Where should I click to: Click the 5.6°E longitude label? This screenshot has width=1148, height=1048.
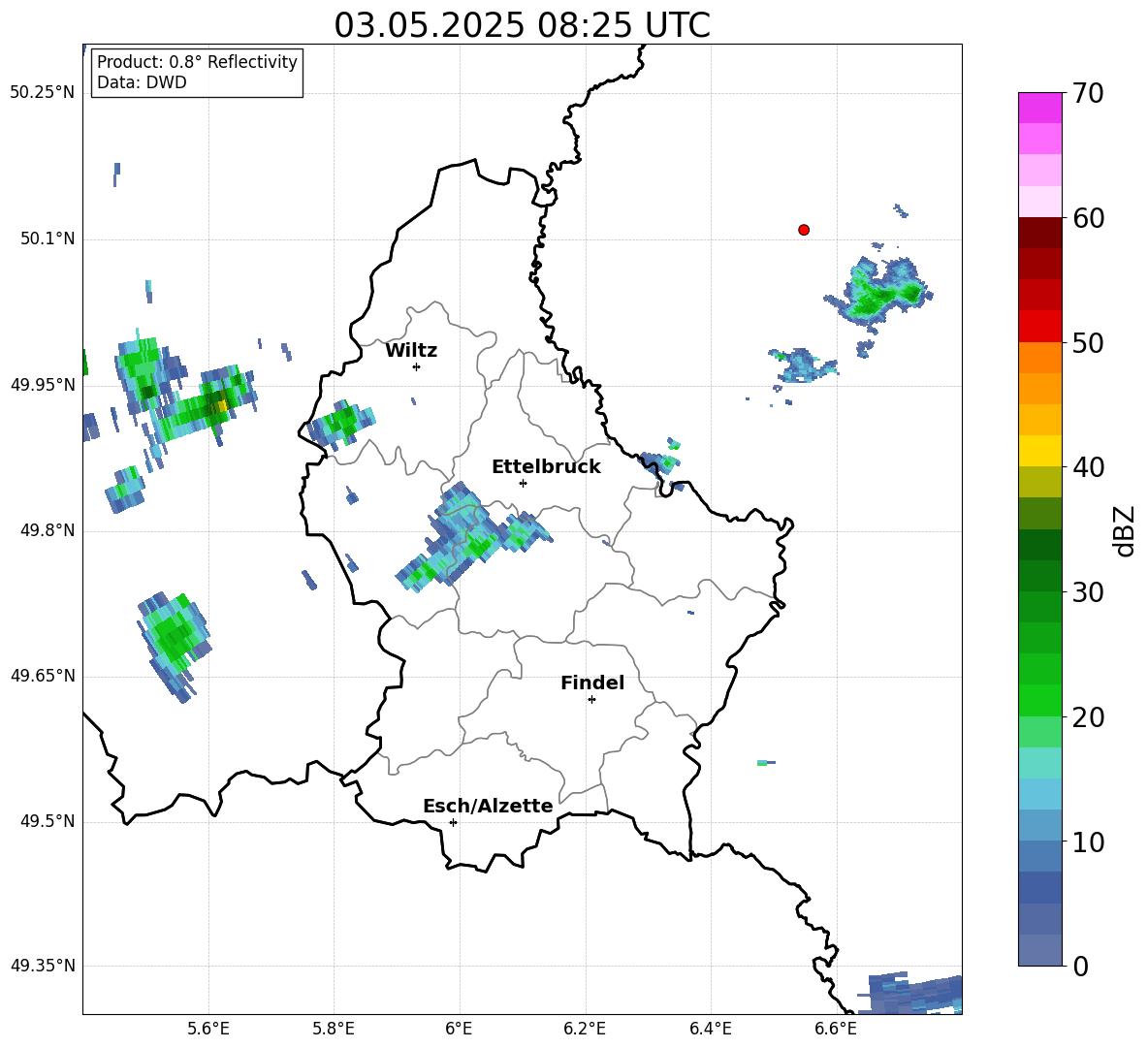pos(208,1029)
